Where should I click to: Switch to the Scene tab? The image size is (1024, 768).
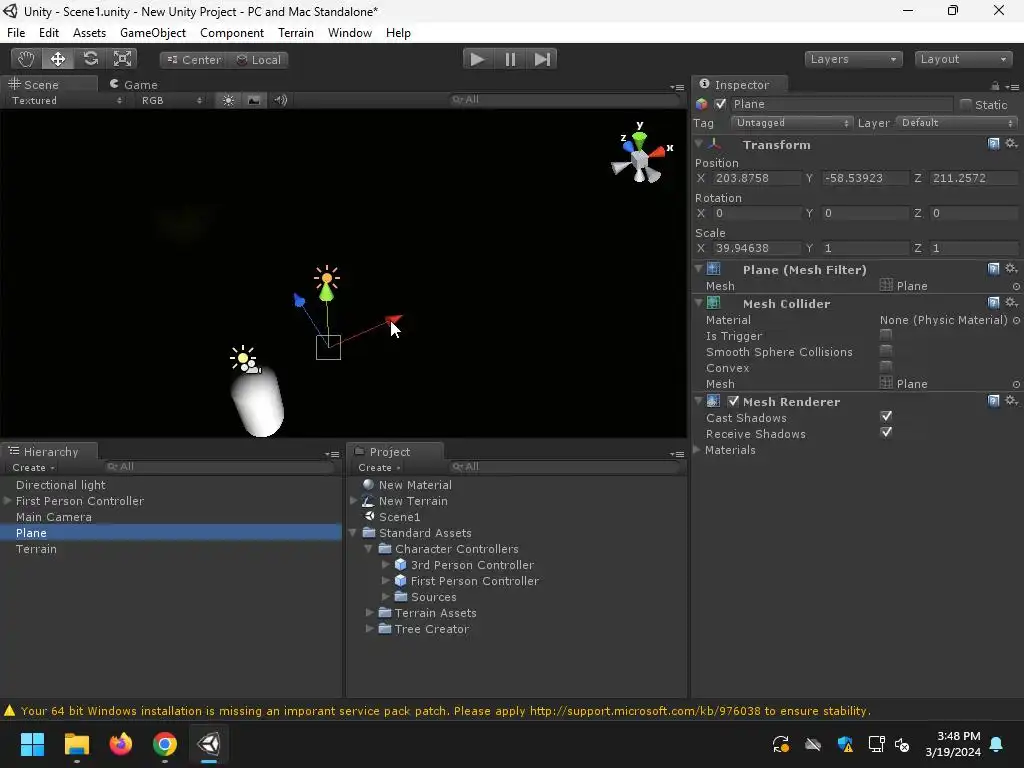[48, 84]
